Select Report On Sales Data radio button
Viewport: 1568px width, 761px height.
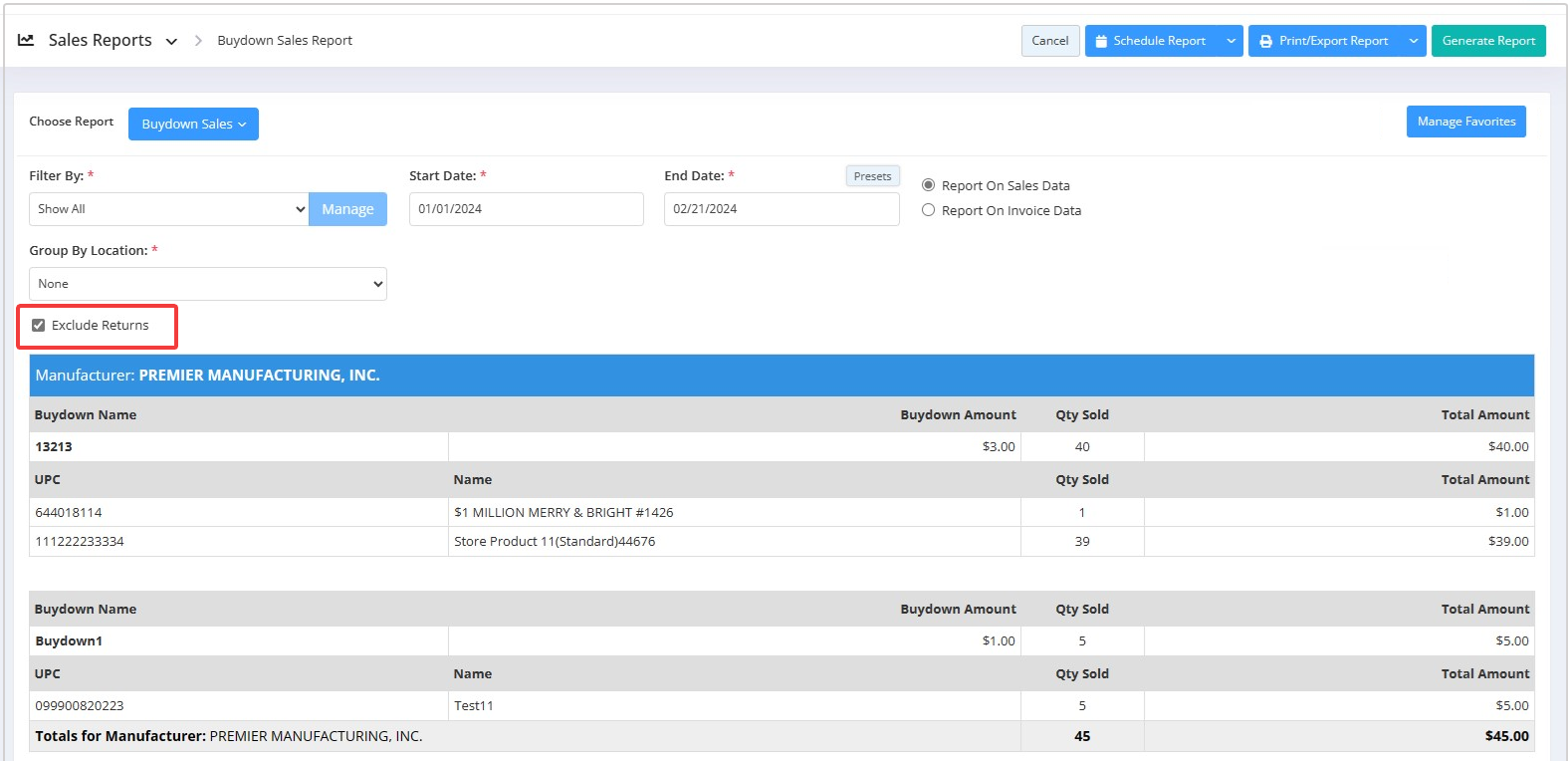tap(928, 185)
